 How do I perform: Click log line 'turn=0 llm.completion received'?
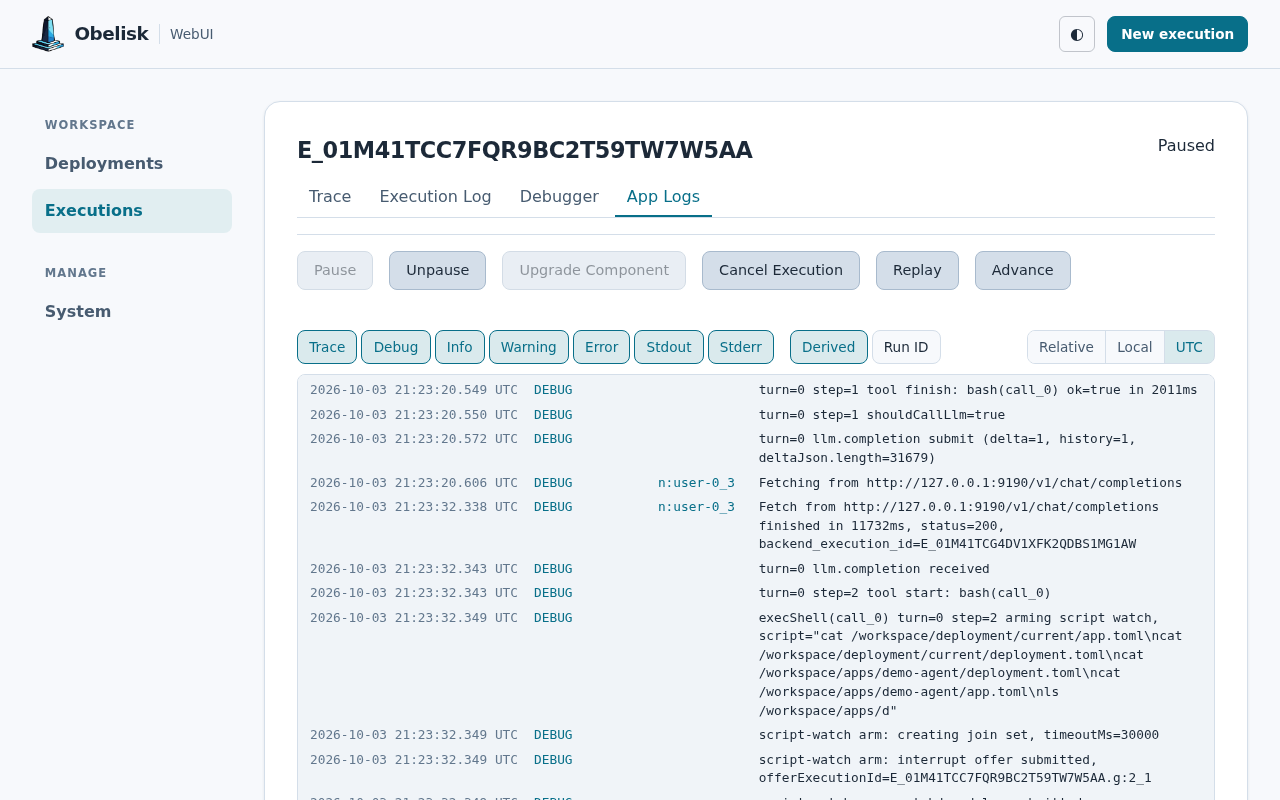click(x=874, y=569)
